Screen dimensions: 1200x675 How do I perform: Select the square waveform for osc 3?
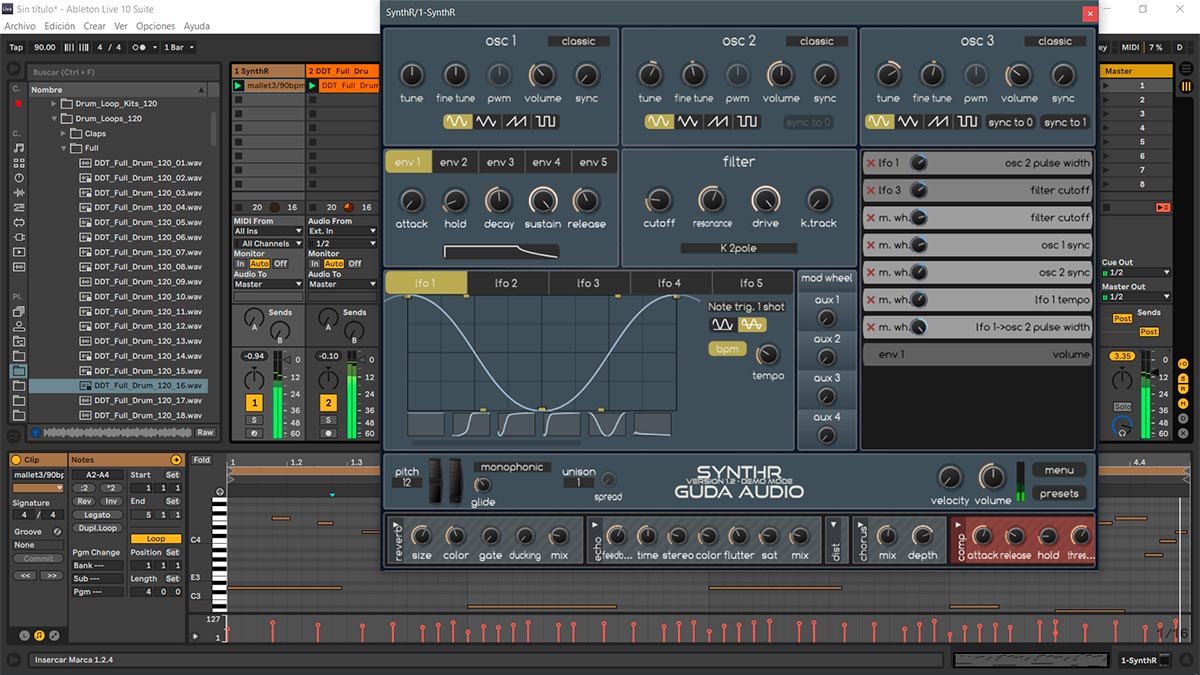click(967, 122)
